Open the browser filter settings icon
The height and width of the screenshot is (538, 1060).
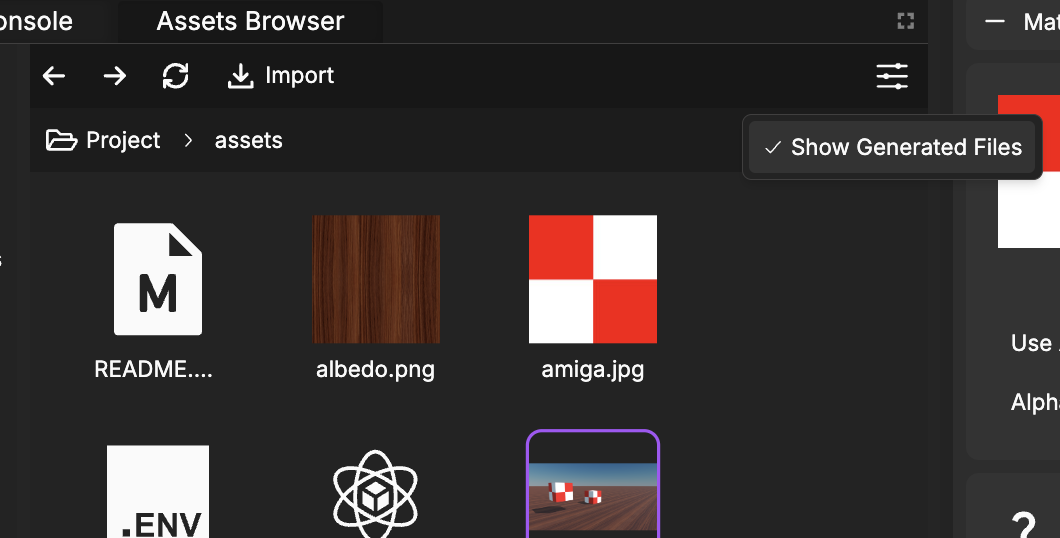click(x=892, y=76)
